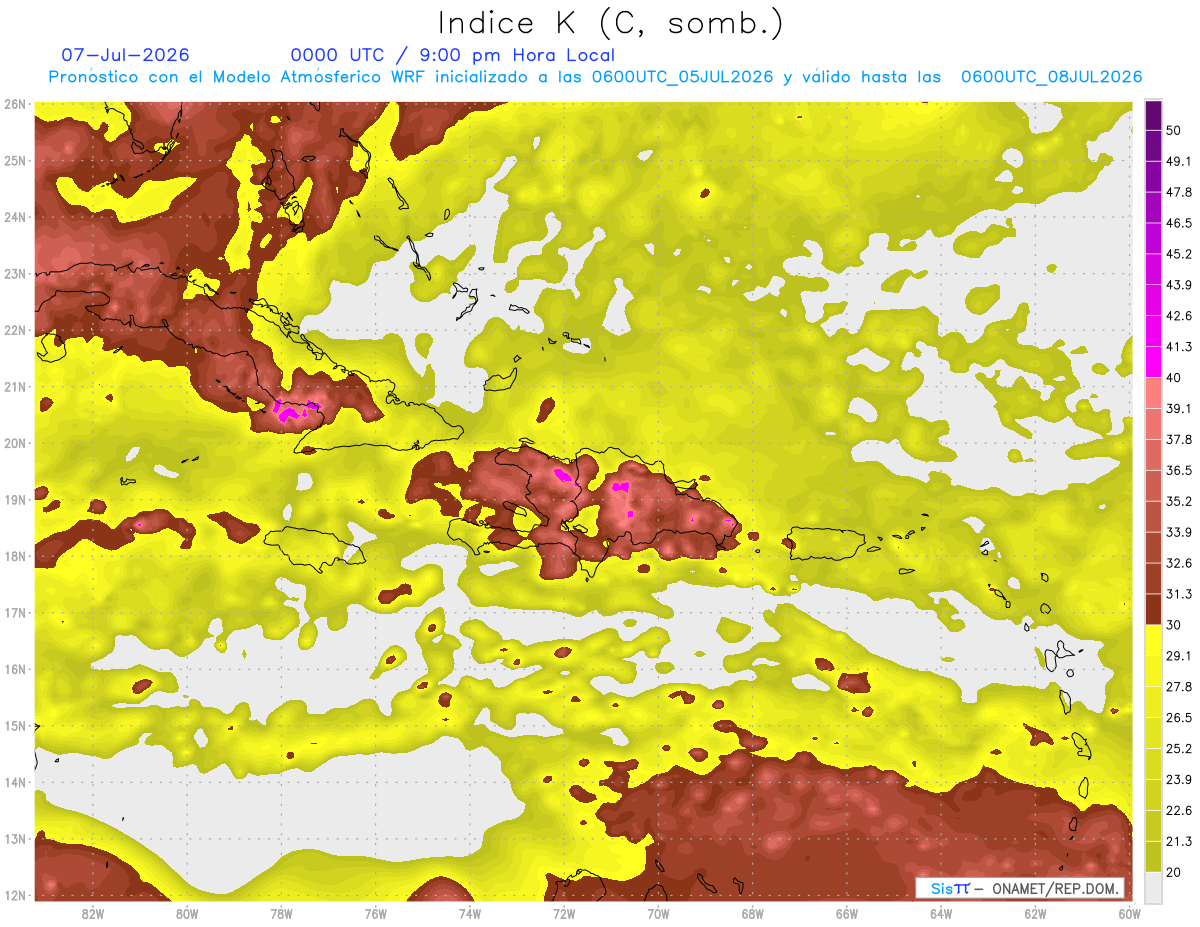
Task: Click the "0600UTC_08JUL2026" valid-until time
Action: tap(1052, 77)
